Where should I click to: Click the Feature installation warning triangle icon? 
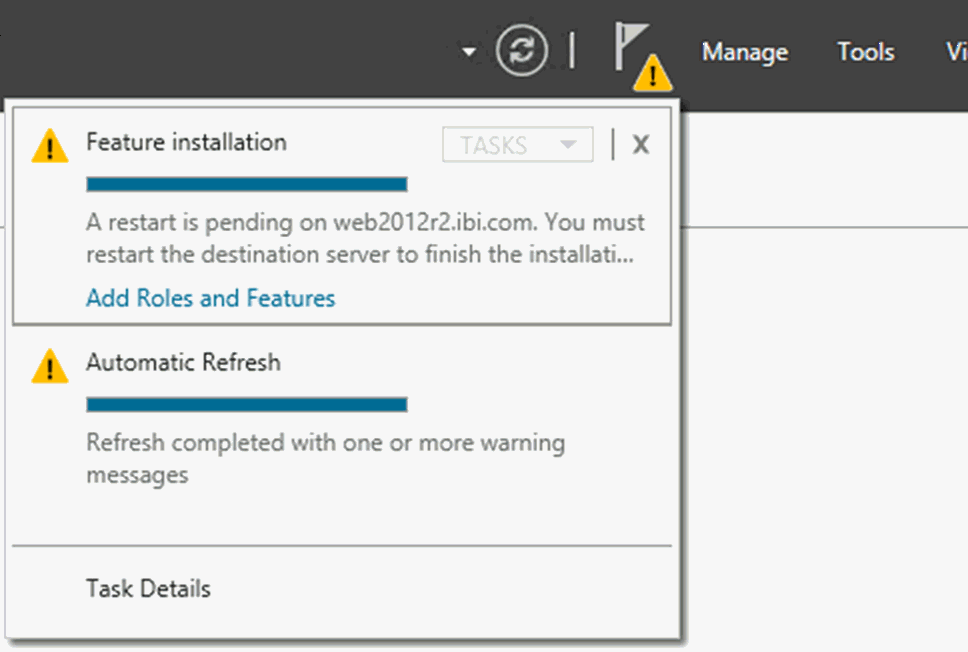click(x=50, y=146)
